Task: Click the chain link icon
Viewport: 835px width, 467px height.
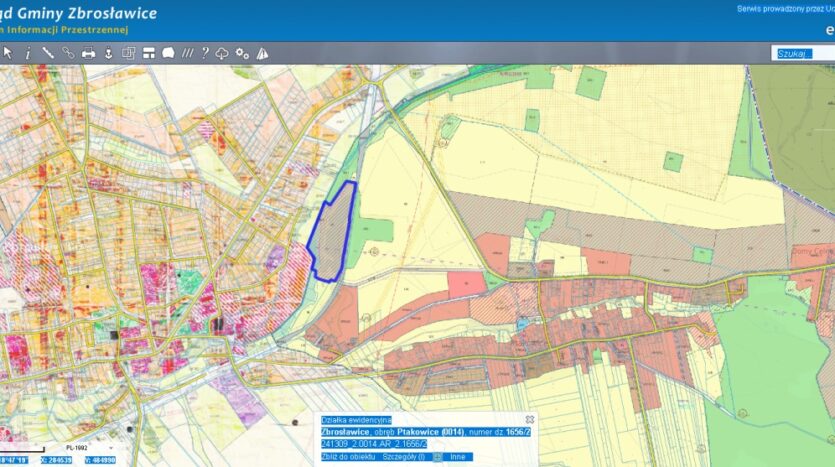Action: (68, 53)
